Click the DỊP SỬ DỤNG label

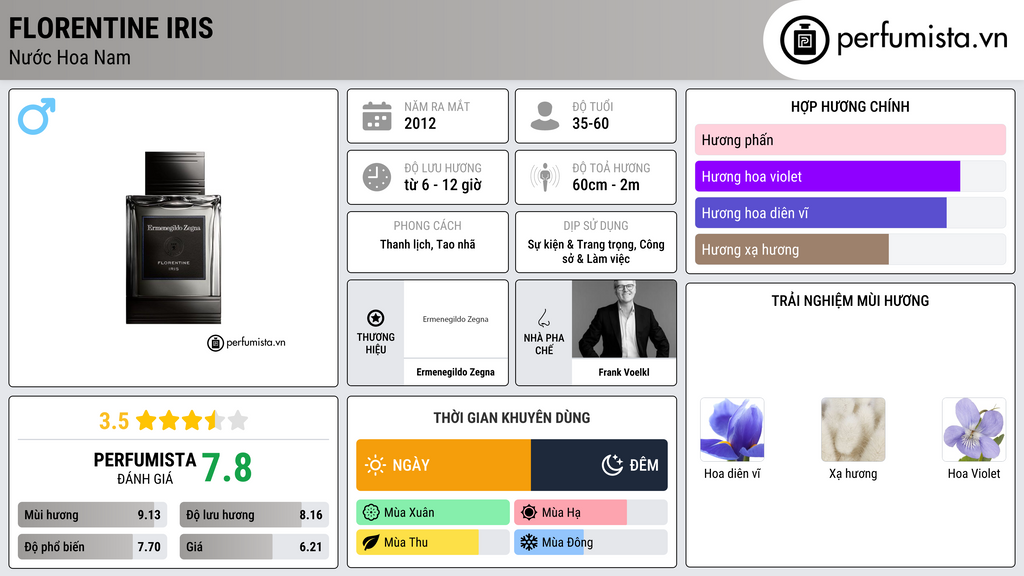click(596, 225)
